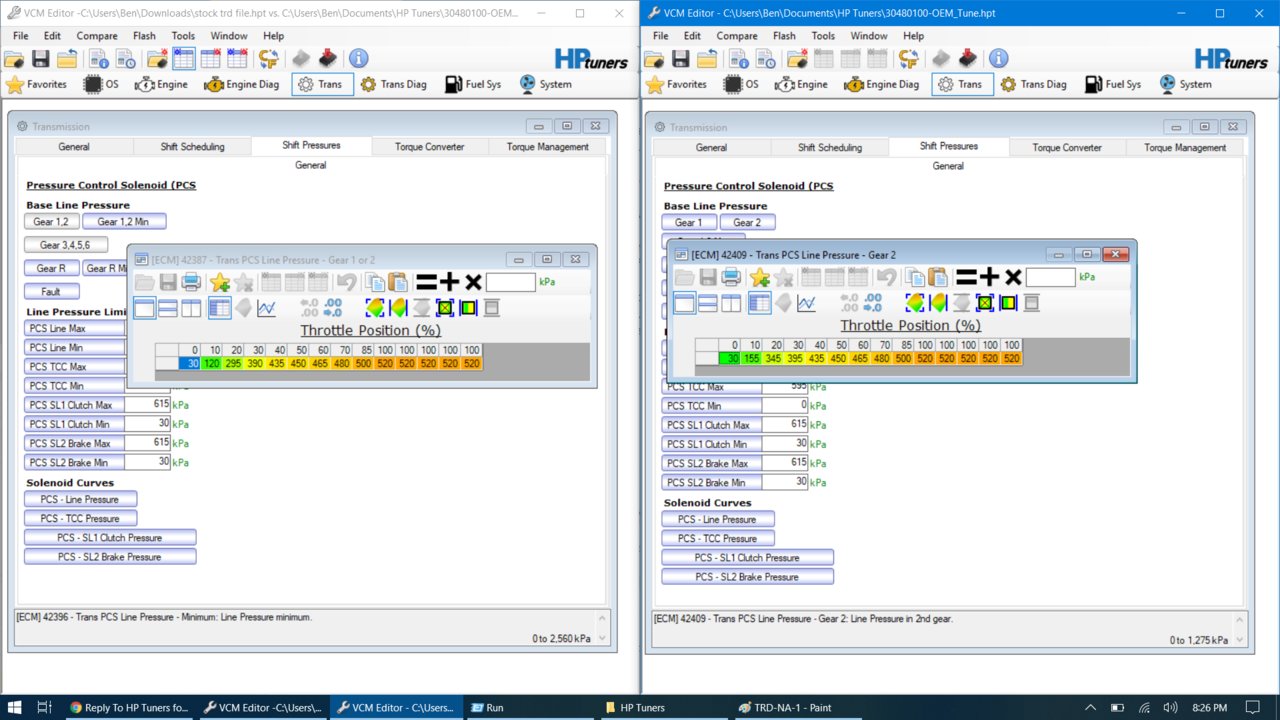The image size is (1280, 720).
Task: Select cell 295 in Gear 1 or 2 table
Action: coord(233,364)
